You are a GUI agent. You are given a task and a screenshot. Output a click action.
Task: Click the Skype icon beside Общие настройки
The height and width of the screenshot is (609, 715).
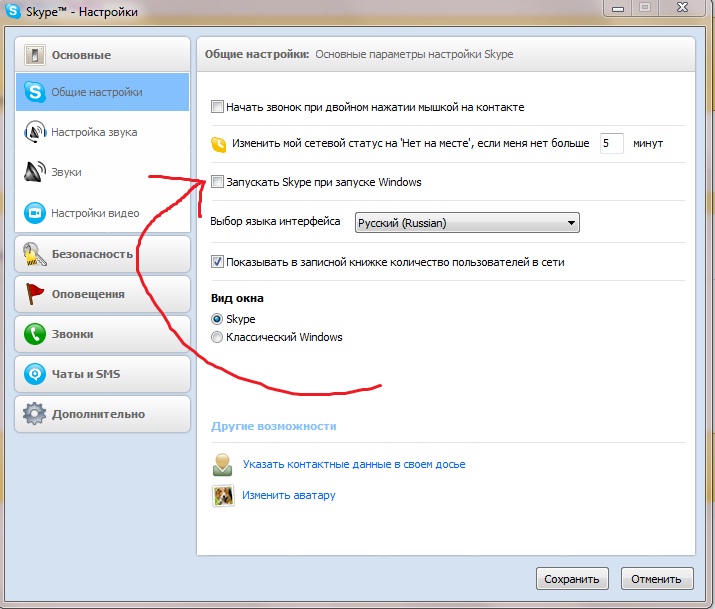pos(35,92)
